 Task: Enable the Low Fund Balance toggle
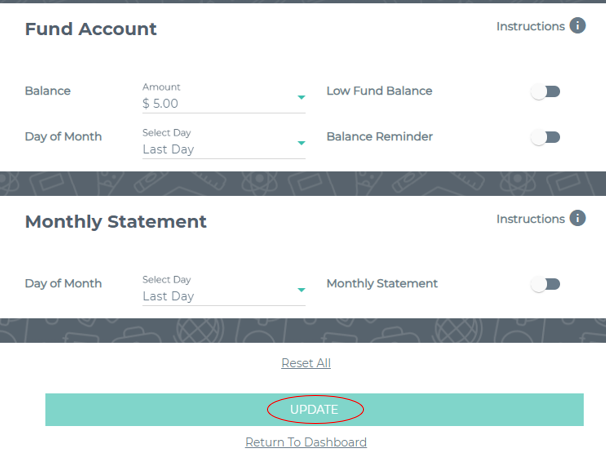(545, 92)
